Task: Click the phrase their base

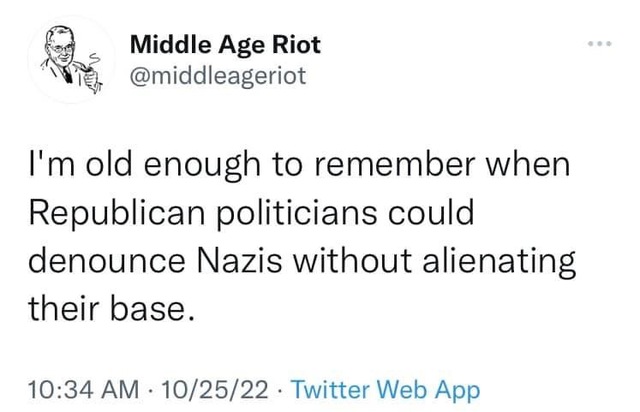Action: pyautogui.click(x=111, y=308)
